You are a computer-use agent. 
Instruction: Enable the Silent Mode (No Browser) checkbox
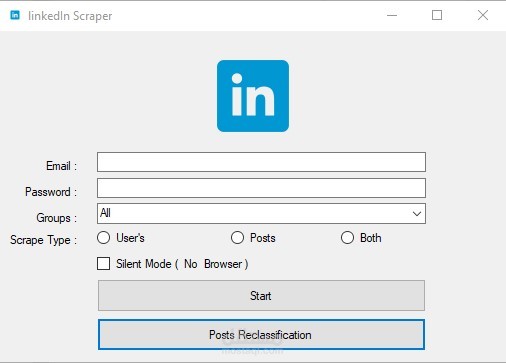tap(103, 263)
